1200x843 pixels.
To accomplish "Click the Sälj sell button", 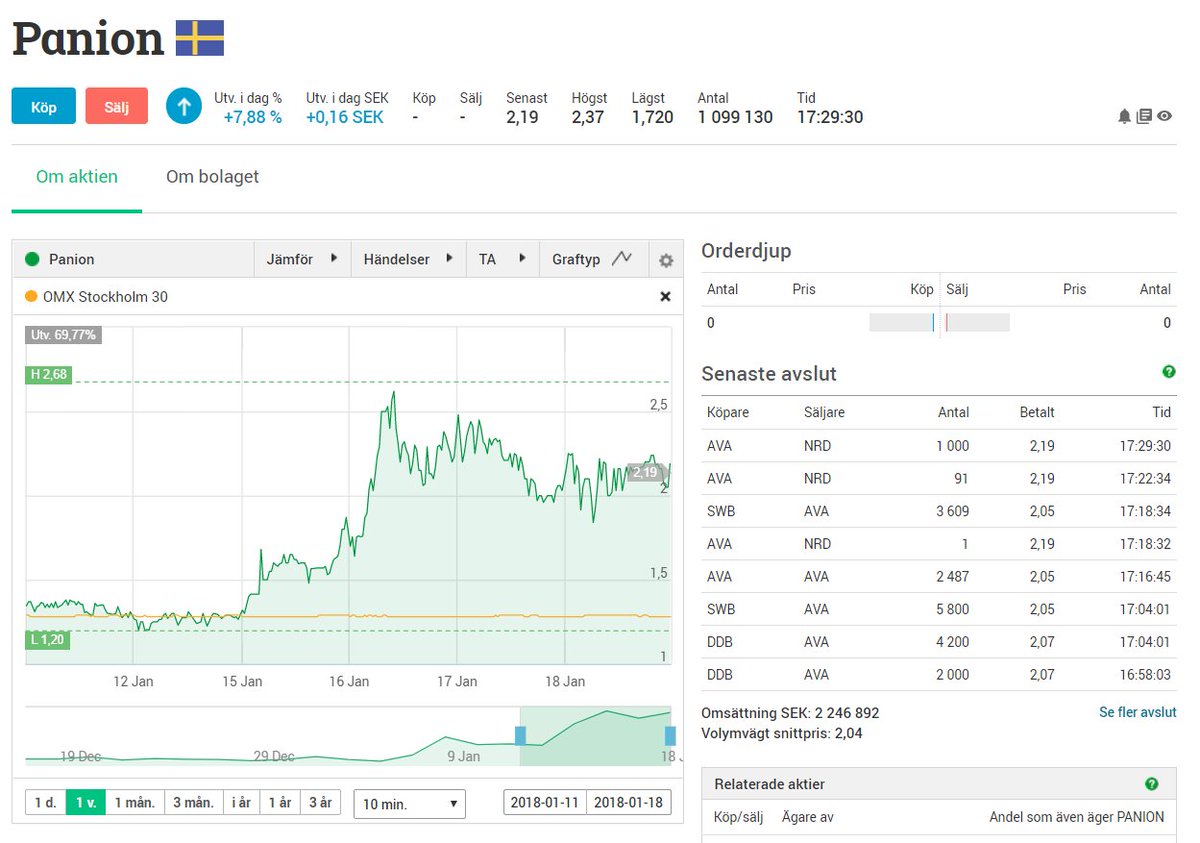I will point(117,106).
